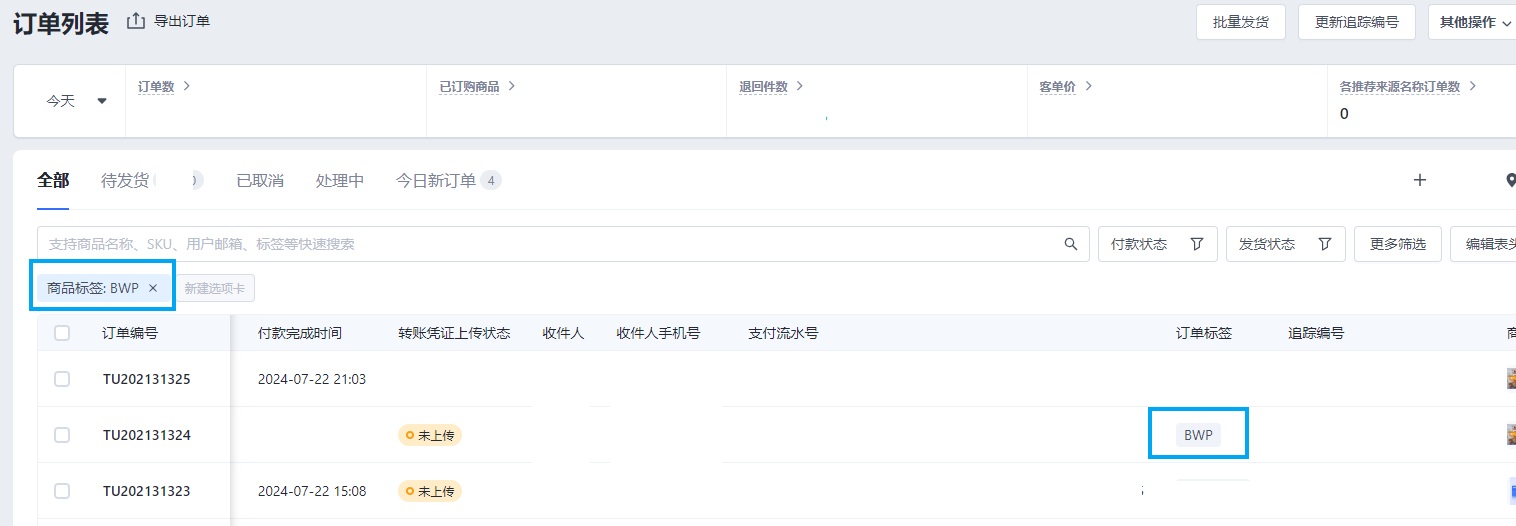
Task: Click the 更多筛选 button
Action: coord(1398,244)
